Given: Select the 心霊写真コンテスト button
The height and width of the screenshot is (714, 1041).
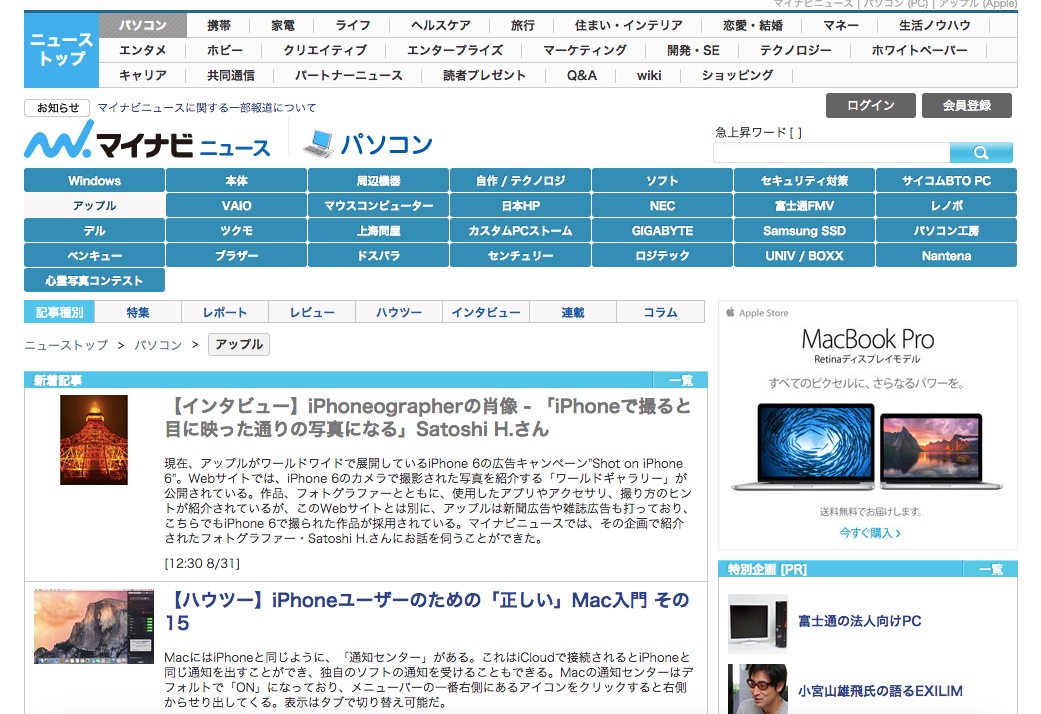Looking at the screenshot, I should [94, 281].
